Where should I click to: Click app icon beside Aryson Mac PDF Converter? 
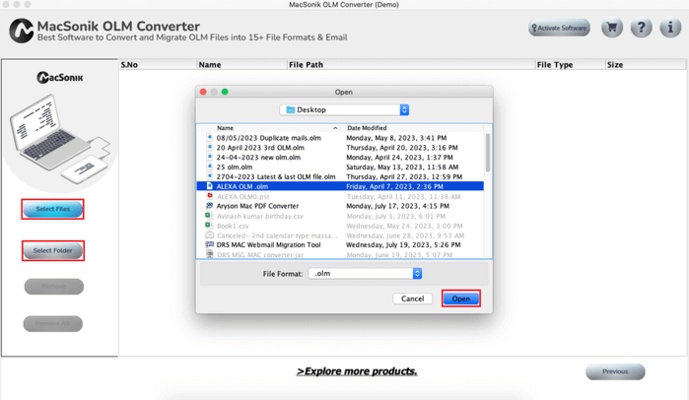[210, 205]
